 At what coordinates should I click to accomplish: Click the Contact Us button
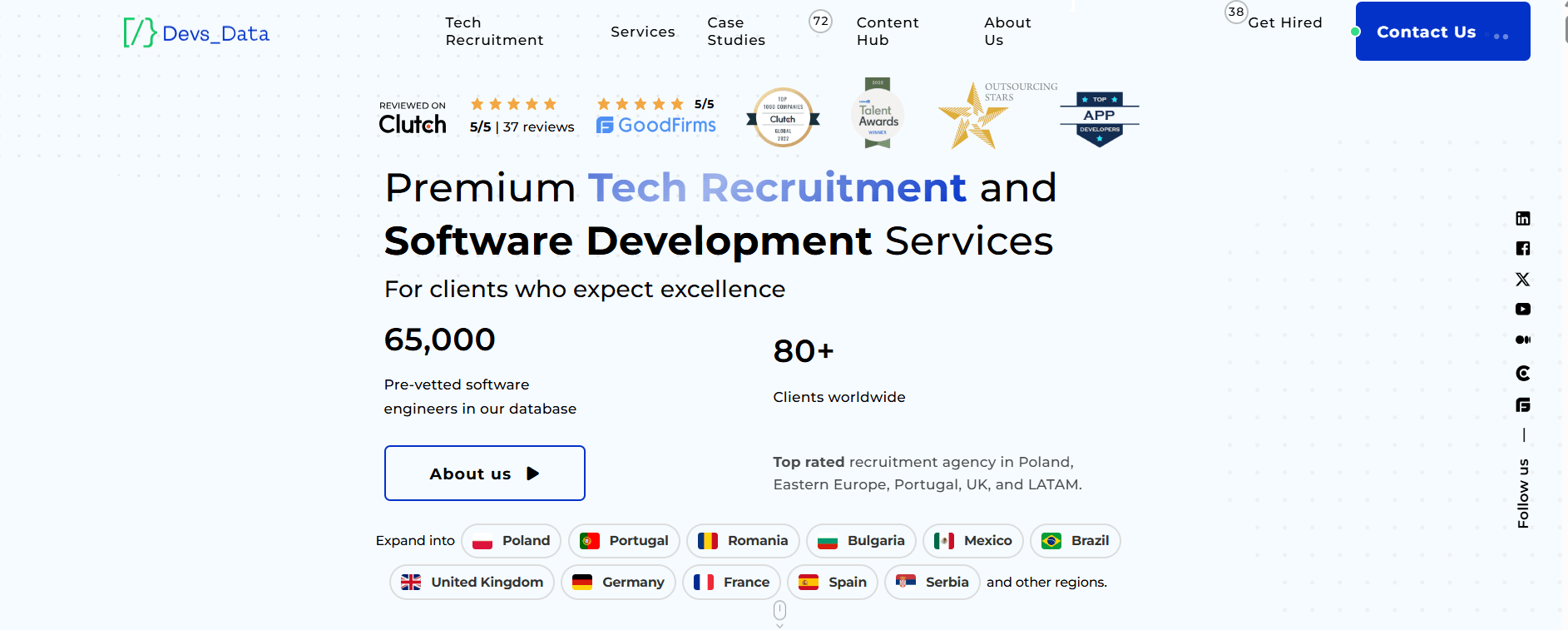[x=1443, y=31]
